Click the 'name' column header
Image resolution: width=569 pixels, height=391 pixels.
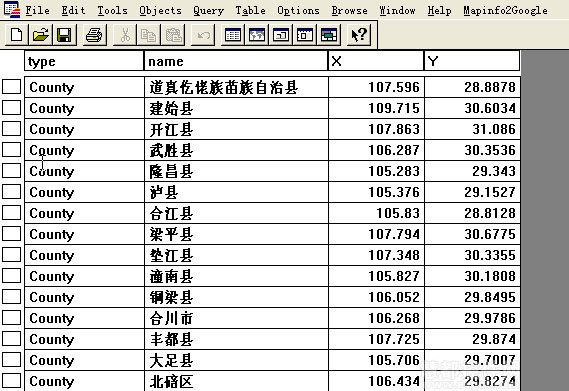coord(236,61)
